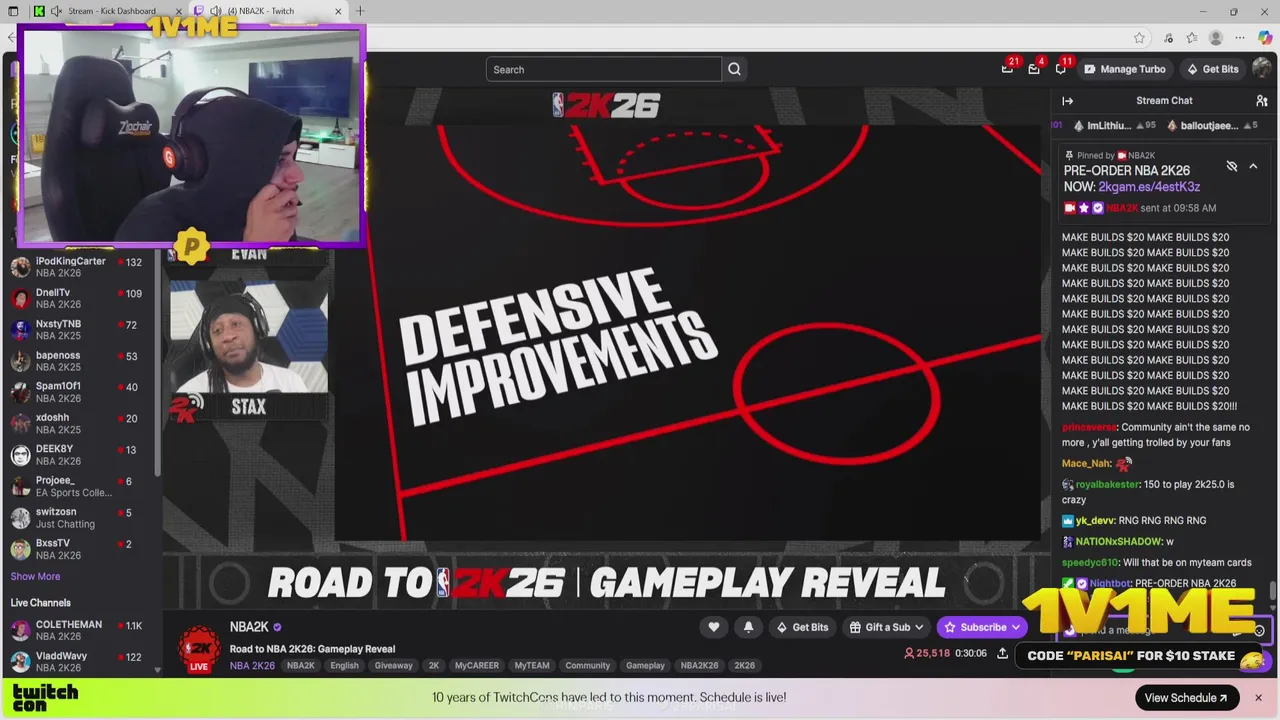This screenshot has width=1280, height=720.
Task: Open browser settings and more menu
Action: (x=1241, y=38)
